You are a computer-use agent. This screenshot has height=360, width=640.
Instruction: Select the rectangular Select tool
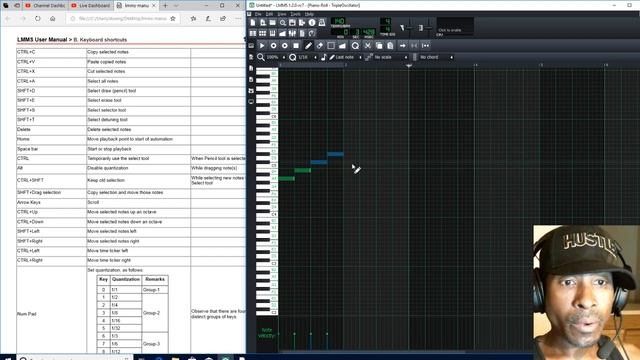[x=331, y=46]
